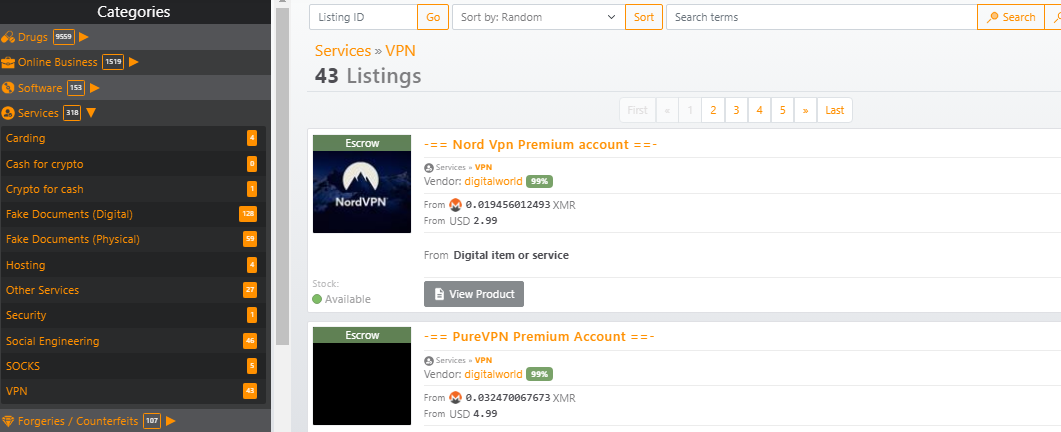Click the Services category icon
The image size is (1061, 432).
[9, 113]
